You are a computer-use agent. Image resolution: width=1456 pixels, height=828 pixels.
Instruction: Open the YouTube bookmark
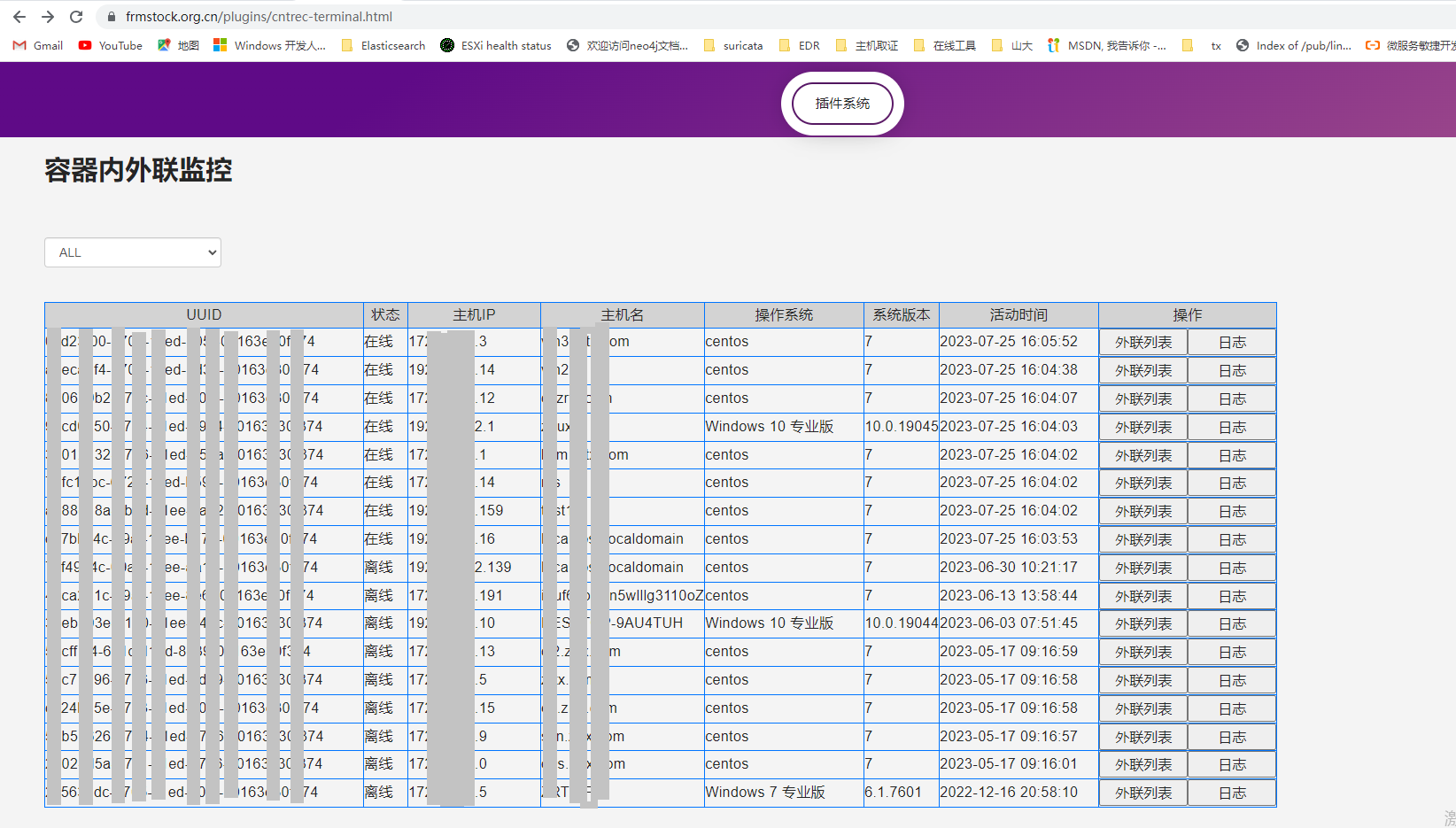[111, 45]
